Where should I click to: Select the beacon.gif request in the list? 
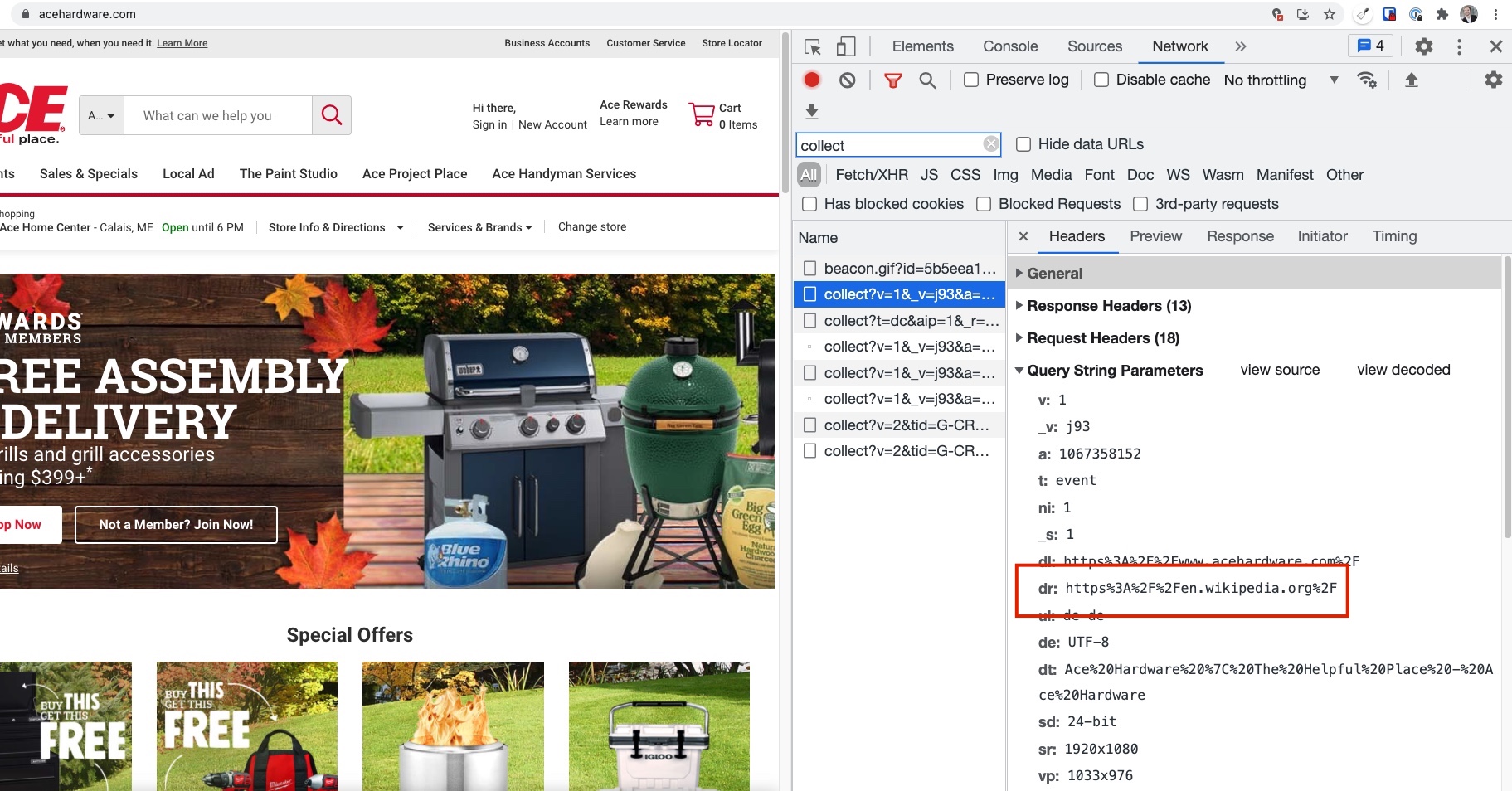click(x=909, y=269)
